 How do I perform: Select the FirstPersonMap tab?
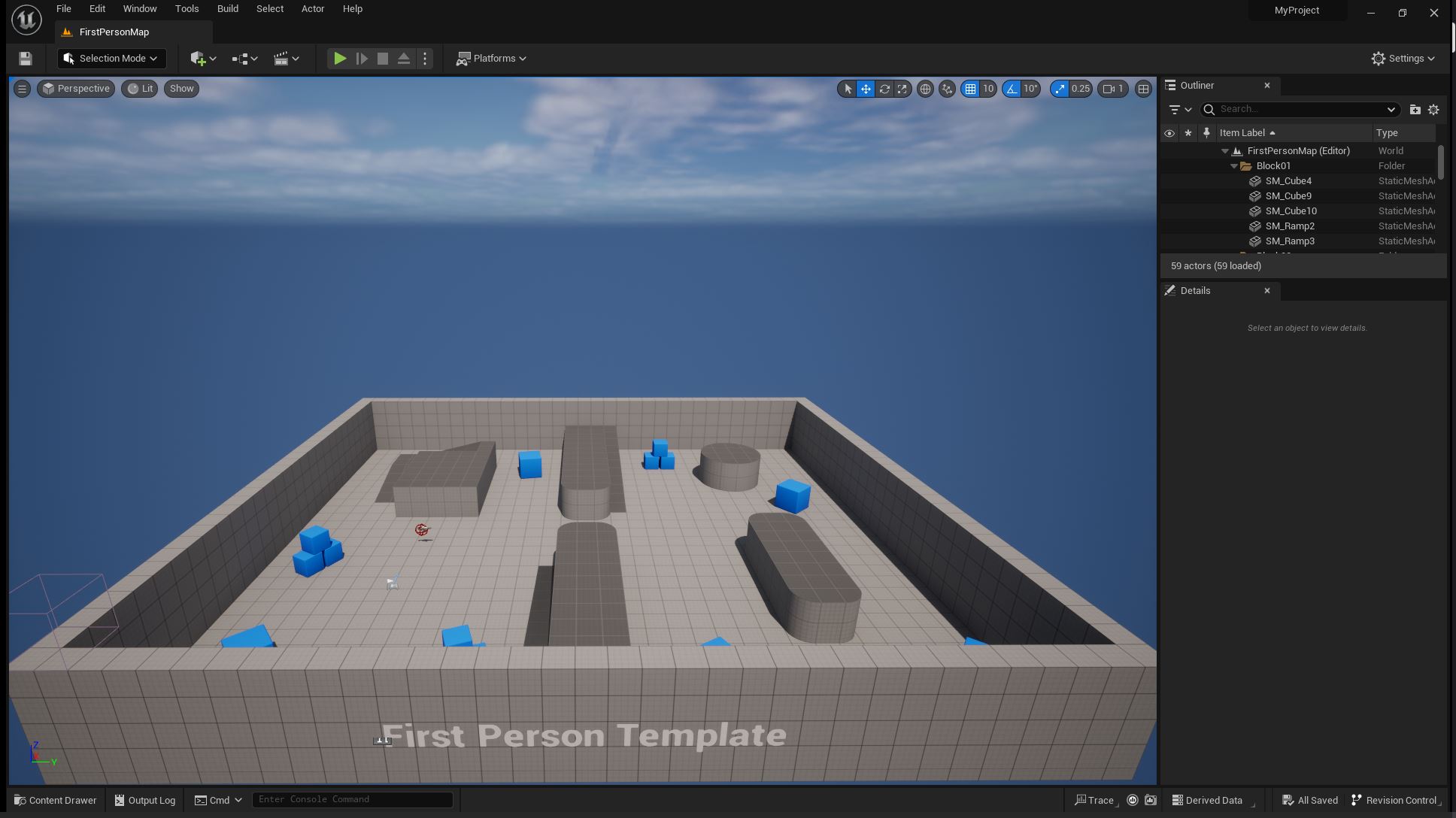pos(114,32)
